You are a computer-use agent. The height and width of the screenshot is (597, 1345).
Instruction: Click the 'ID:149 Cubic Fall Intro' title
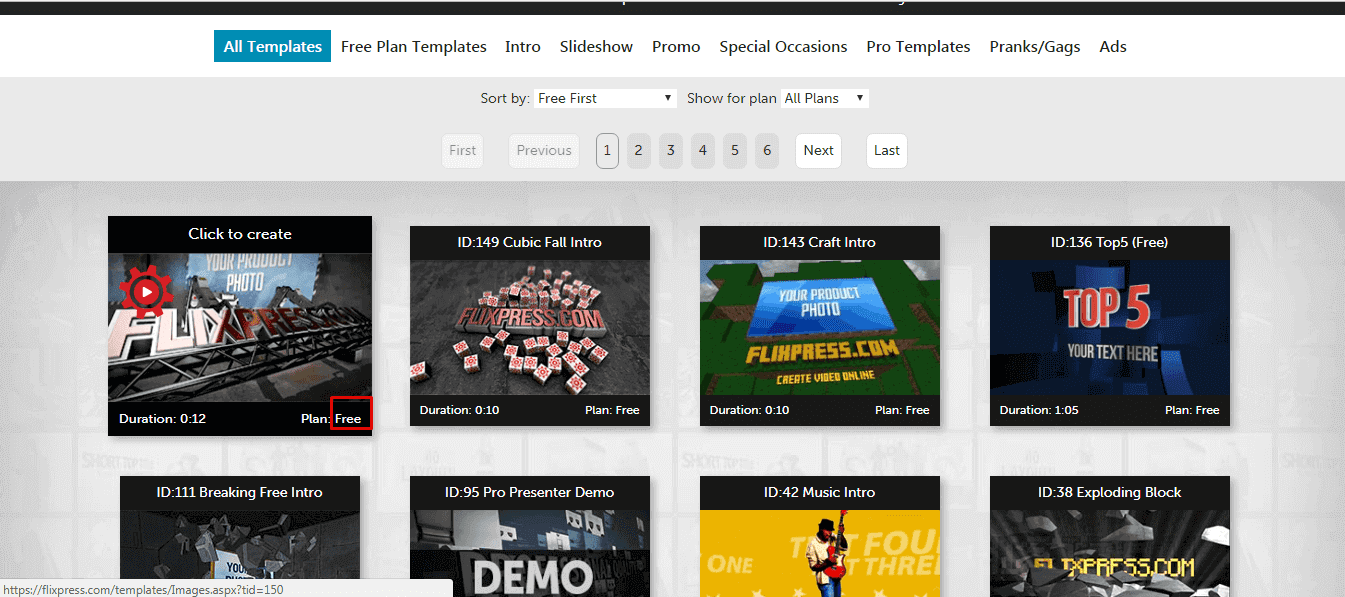tap(530, 242)
